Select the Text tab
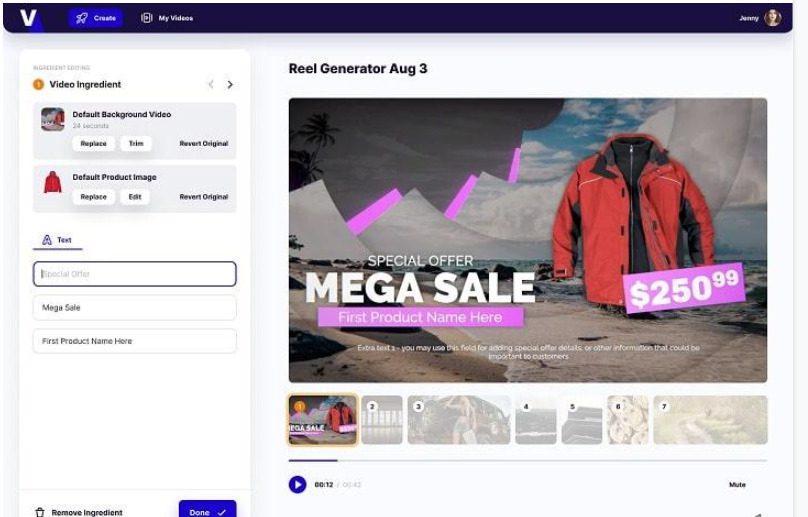808x517 pixels. 57,240
